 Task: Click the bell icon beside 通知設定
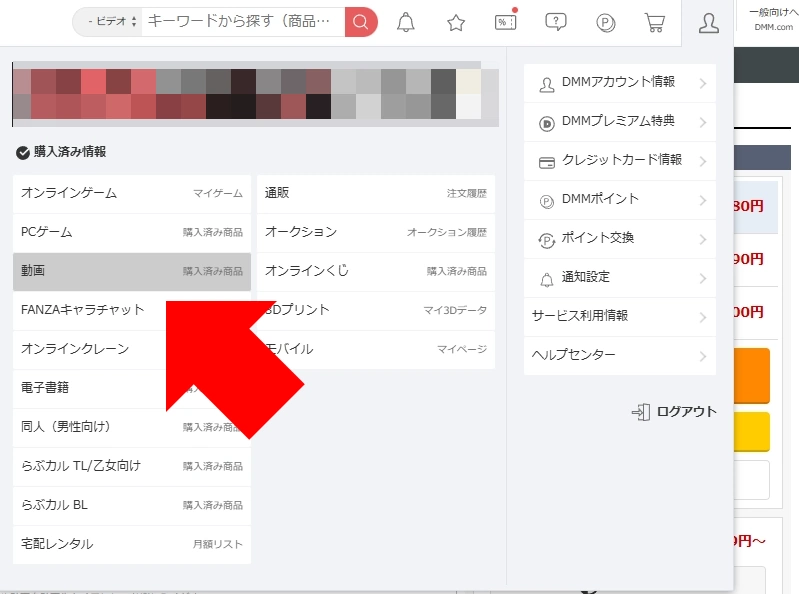(x=546, y=280)
